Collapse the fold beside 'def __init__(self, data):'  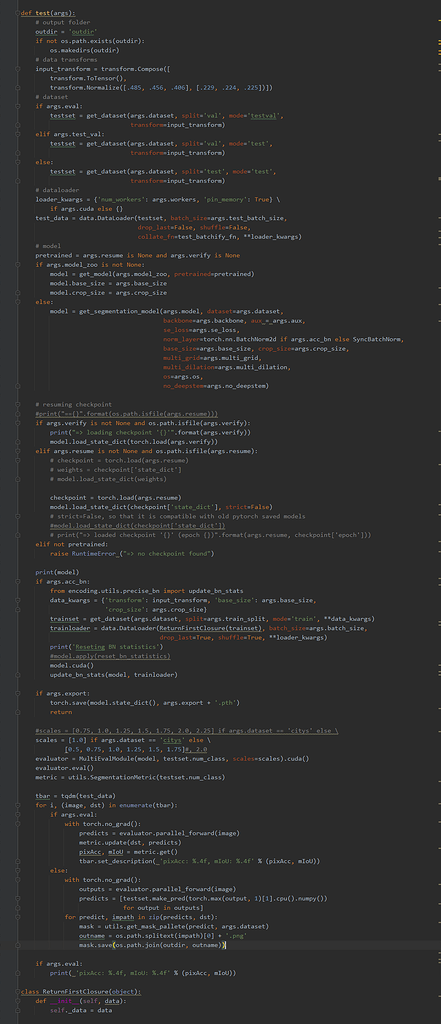(18, 1000)
